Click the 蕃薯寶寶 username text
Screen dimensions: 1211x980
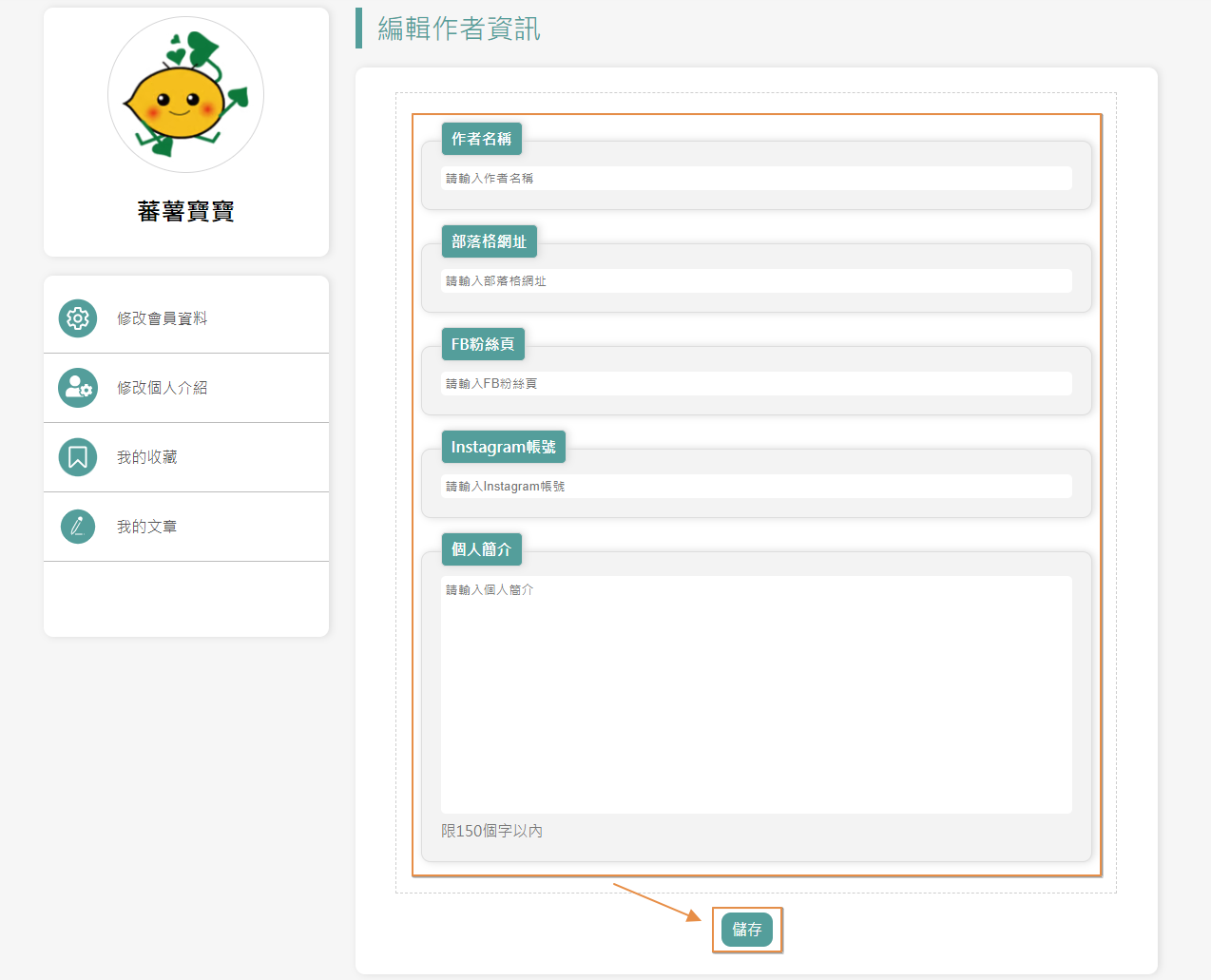pyautogui.click(x=186, y=211)
